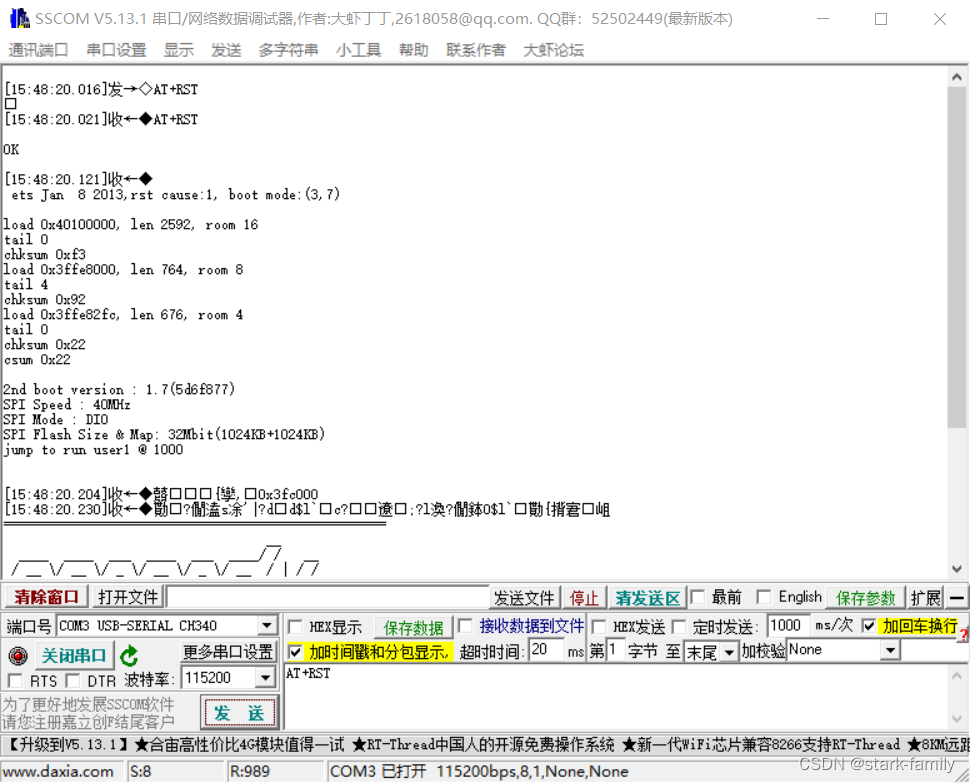Open the 115200 baud rate dropdown
The image size is (970, 783).
click(x=265, y=677)
